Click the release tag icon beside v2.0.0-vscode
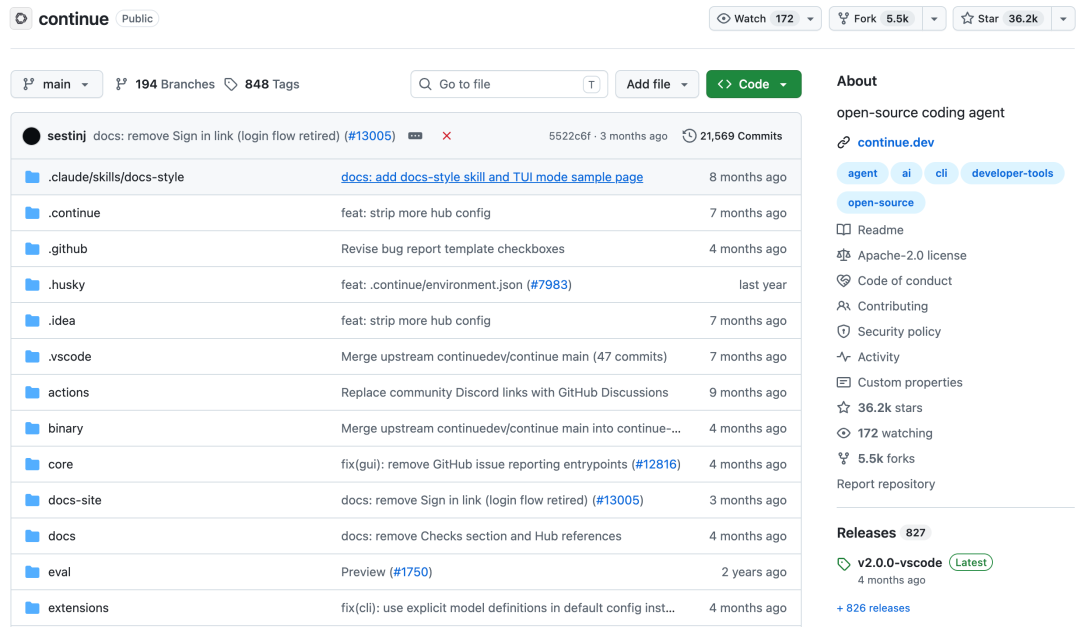Screen dimensions: 1080x627 tap(844, 564)
